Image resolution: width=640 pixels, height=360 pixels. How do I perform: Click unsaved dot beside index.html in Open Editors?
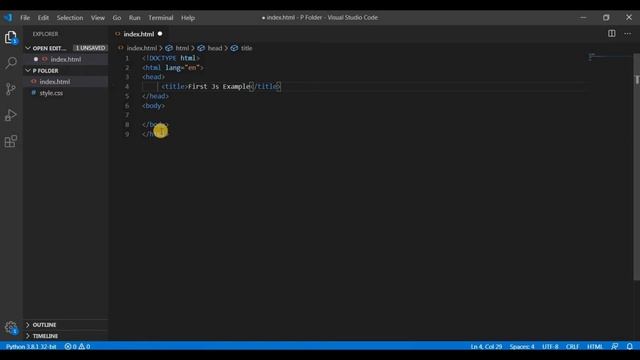(x=36, y=59)
